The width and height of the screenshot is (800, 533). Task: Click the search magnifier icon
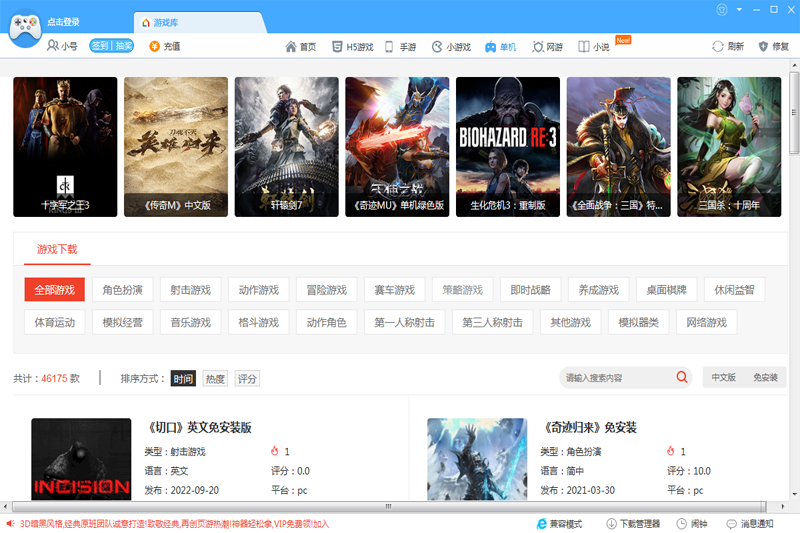click(x=682, y=378)
